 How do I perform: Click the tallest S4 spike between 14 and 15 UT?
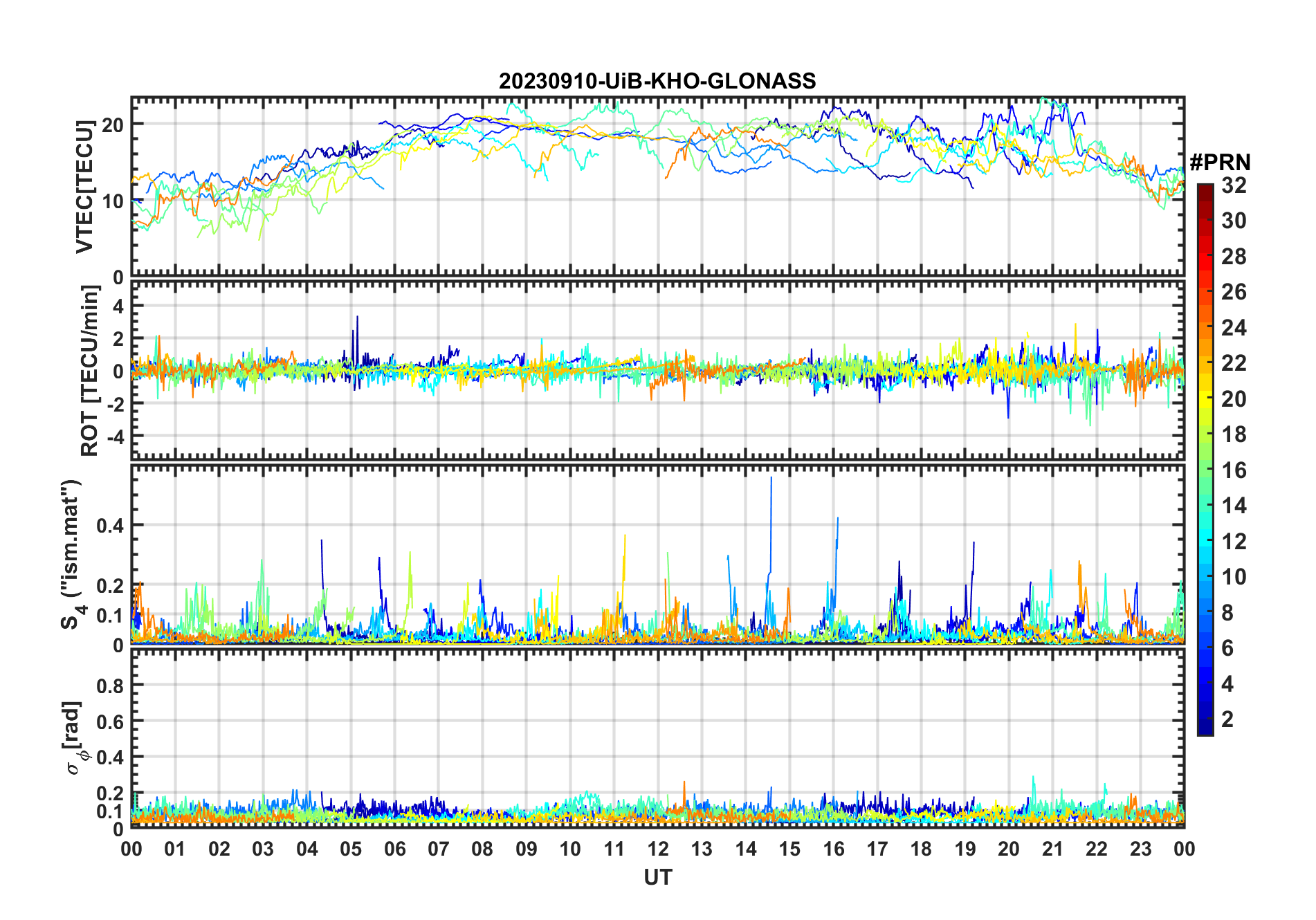(x=771, y=479)
